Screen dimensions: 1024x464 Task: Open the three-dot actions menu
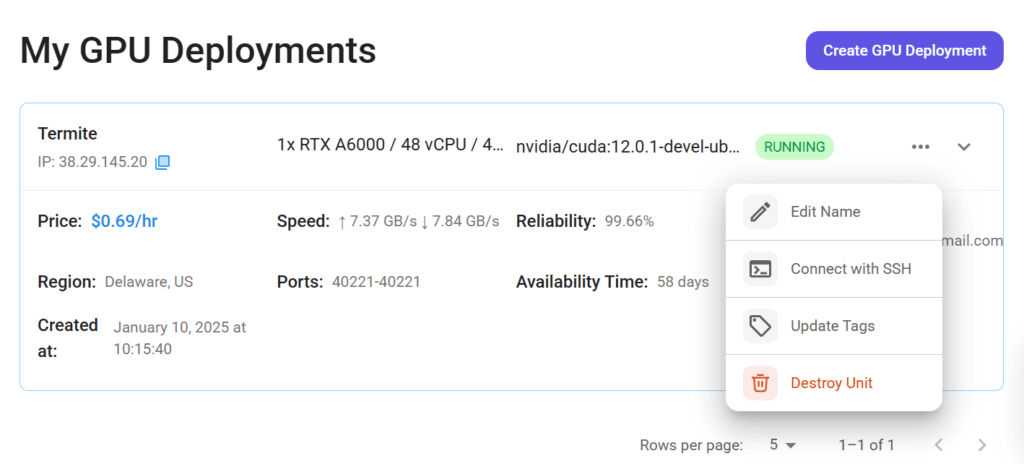(x=921, y=147)
